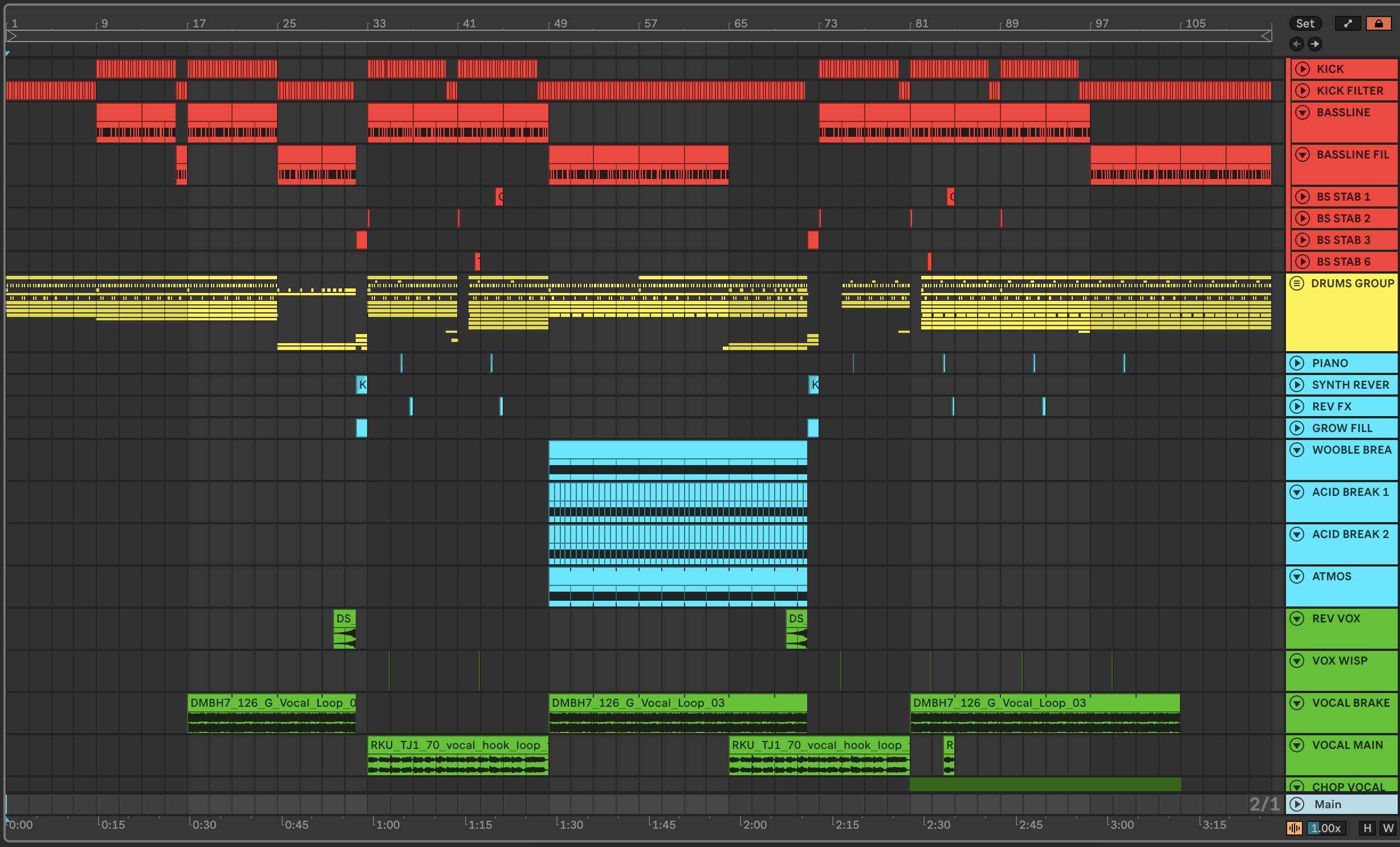The height and width of the screenshot is (847, 1400).
Task: Unfold the BS STAB 3 track
Action: (x=1303, y=240)
